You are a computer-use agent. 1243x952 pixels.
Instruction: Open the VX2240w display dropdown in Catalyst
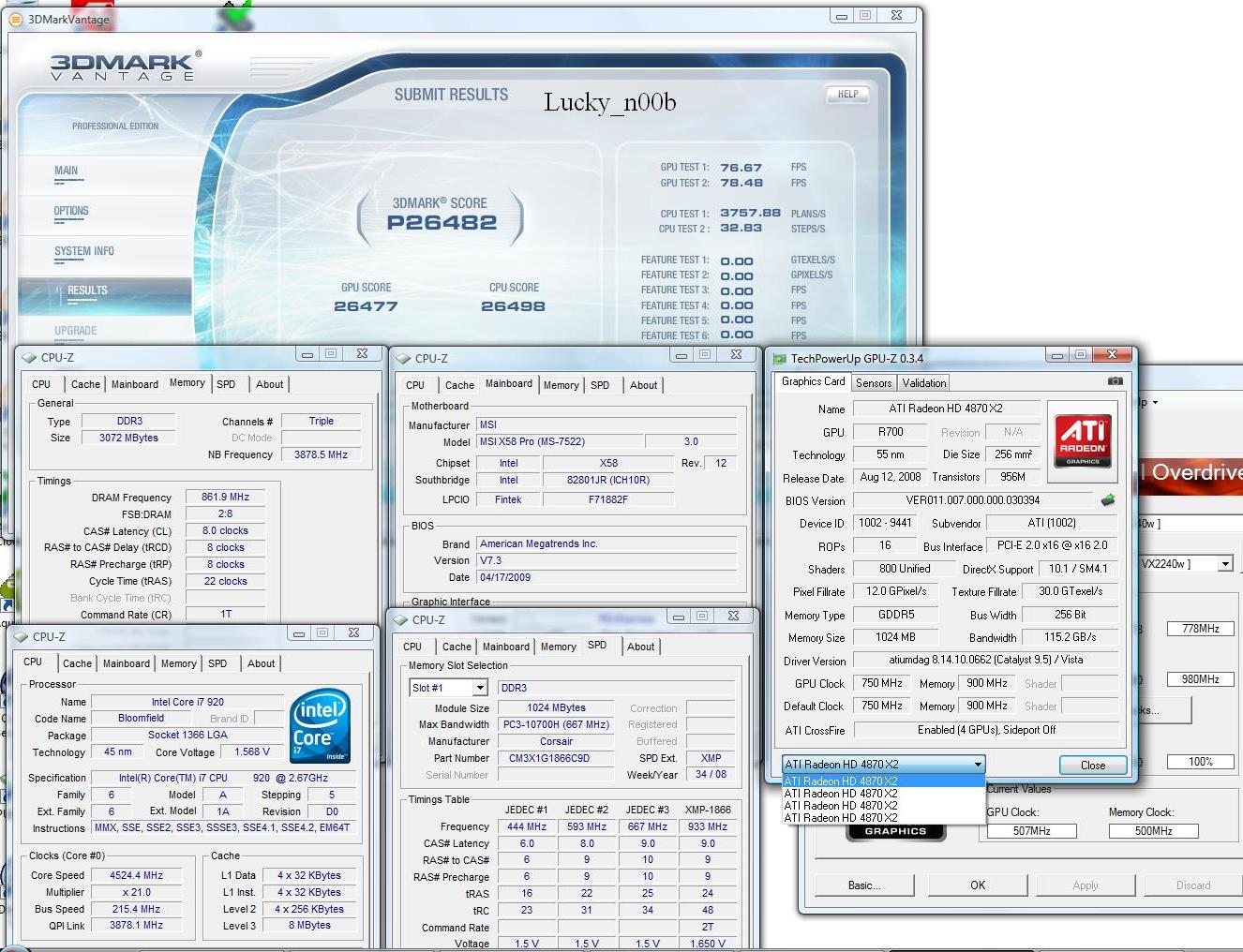1224,563
